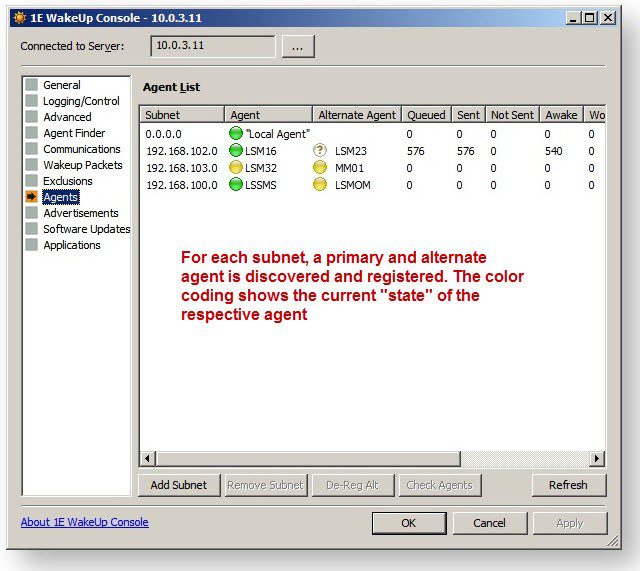
Task: Click the Check Agents button
Action: (x=440, y=485)
